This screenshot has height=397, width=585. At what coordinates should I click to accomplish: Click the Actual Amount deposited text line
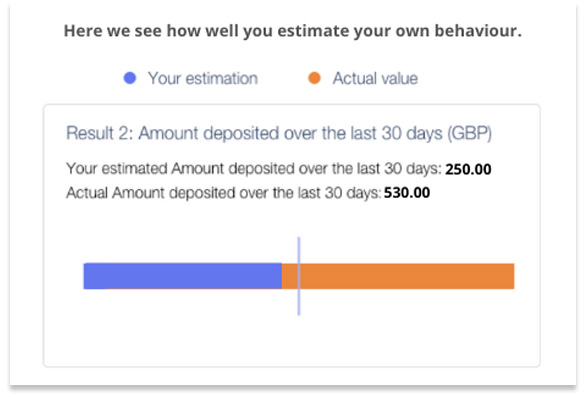coord(223,193)
